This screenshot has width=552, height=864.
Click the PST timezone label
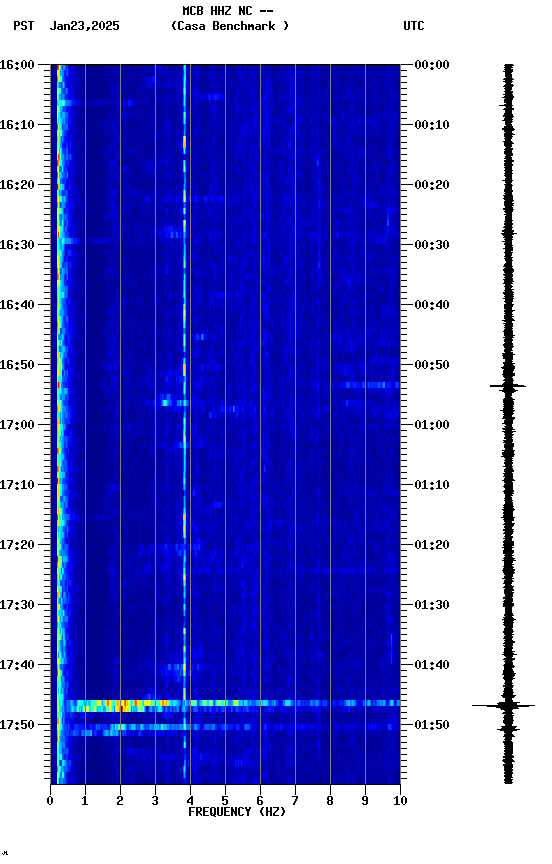pos(24,26)
